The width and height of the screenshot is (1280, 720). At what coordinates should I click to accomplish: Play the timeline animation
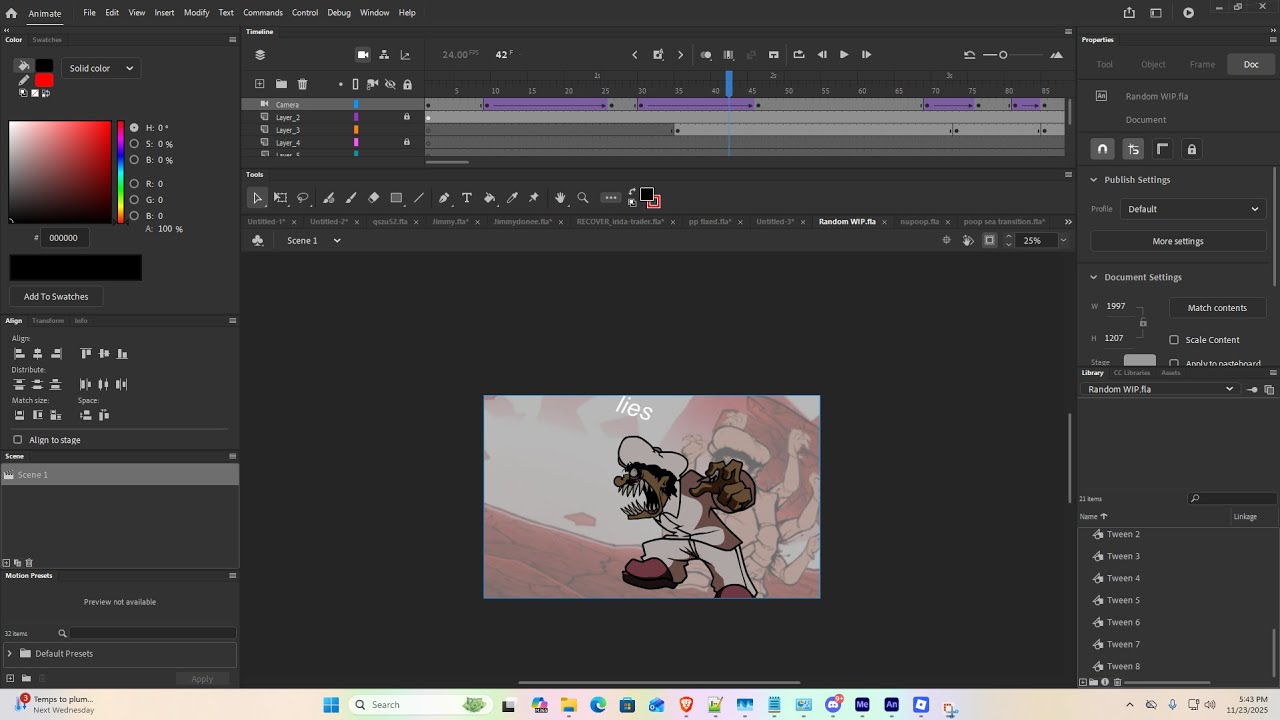[x=844, y=55]
